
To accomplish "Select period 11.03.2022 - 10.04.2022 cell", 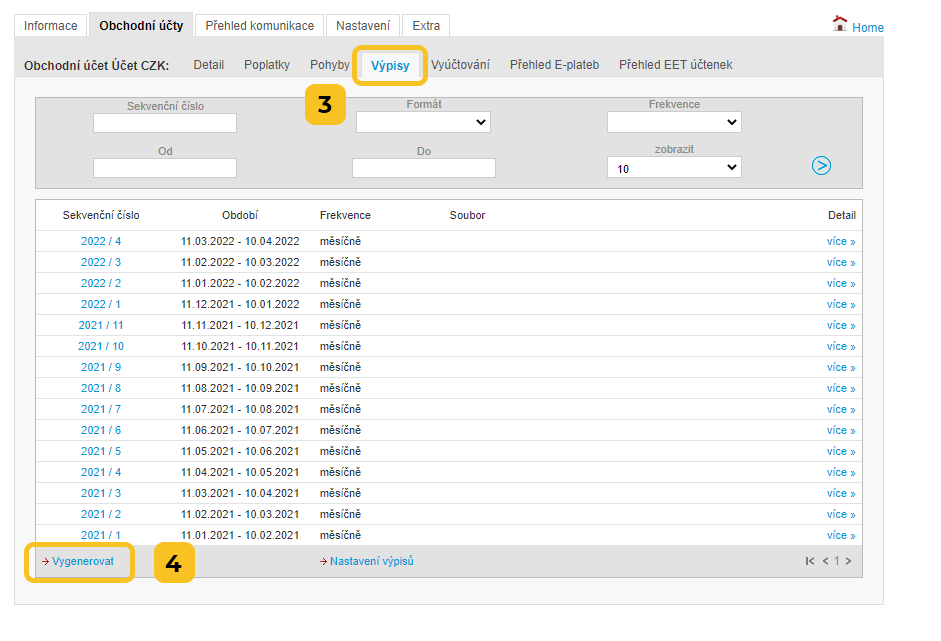I will (240, 241).
